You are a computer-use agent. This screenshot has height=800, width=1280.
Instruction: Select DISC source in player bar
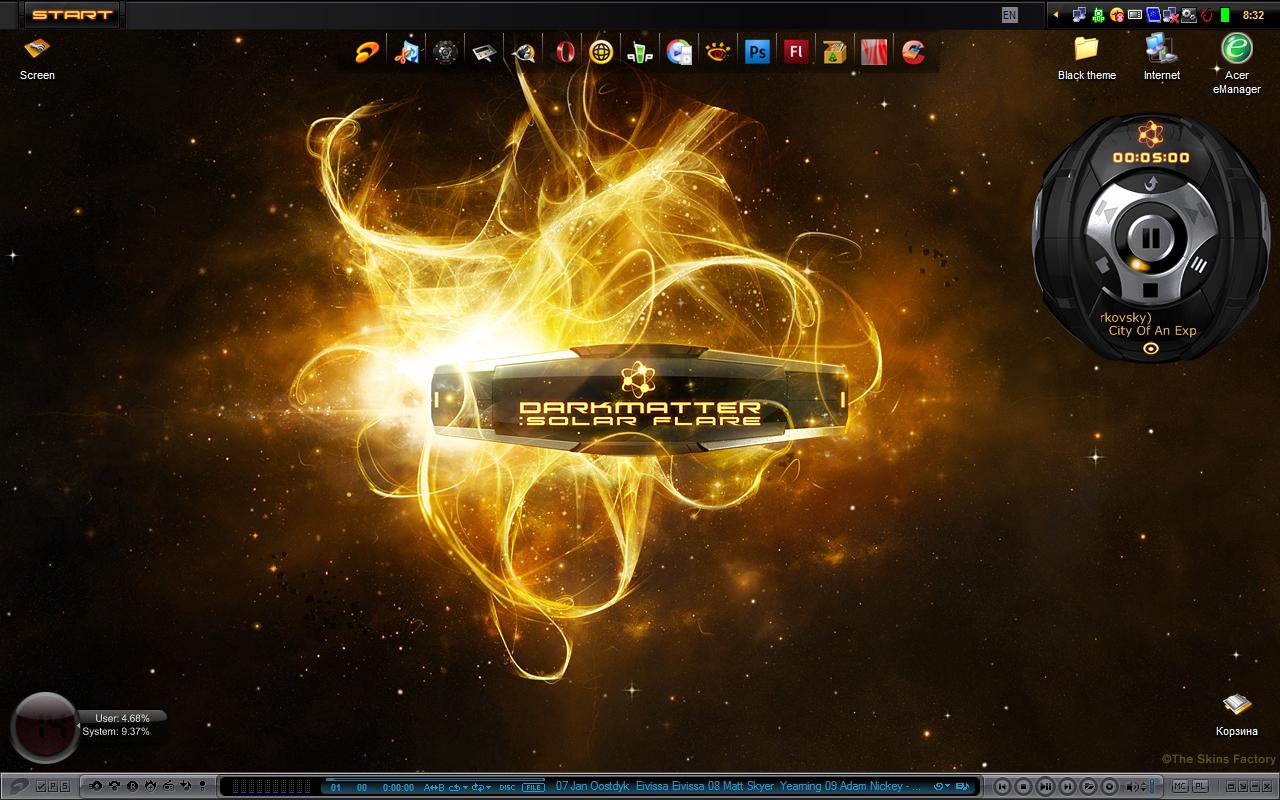[507, 788]
